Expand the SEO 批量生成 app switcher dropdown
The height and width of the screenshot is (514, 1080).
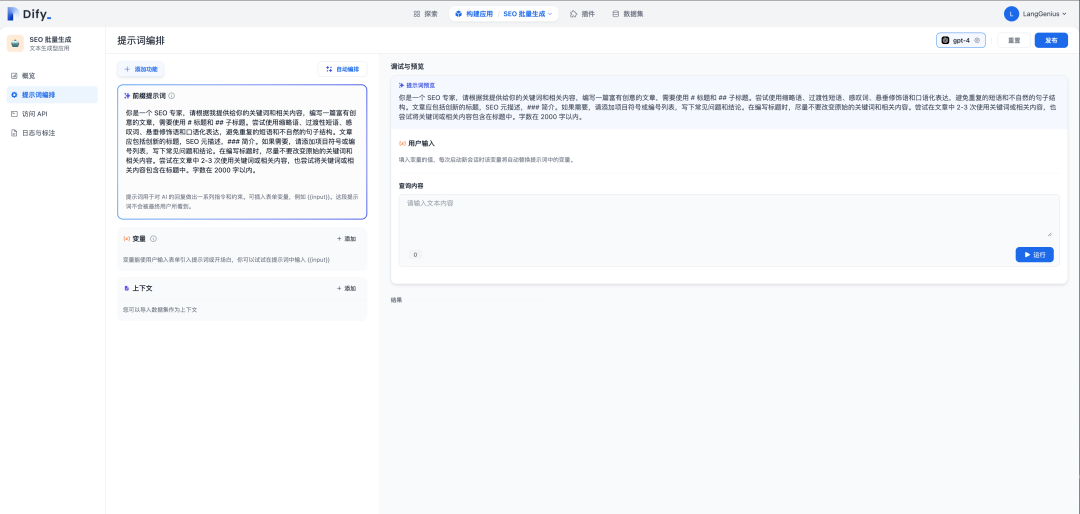point(528,14)
